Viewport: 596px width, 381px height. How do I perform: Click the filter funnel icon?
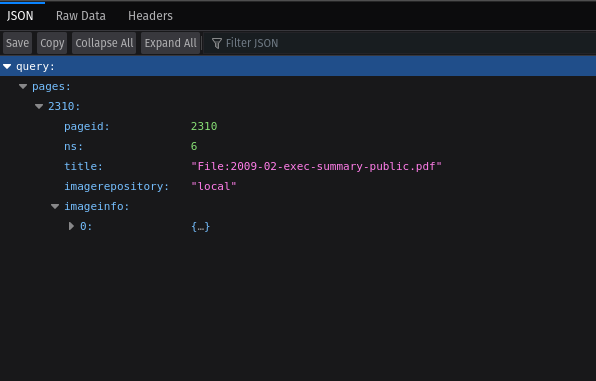click(x=217, y=43)
